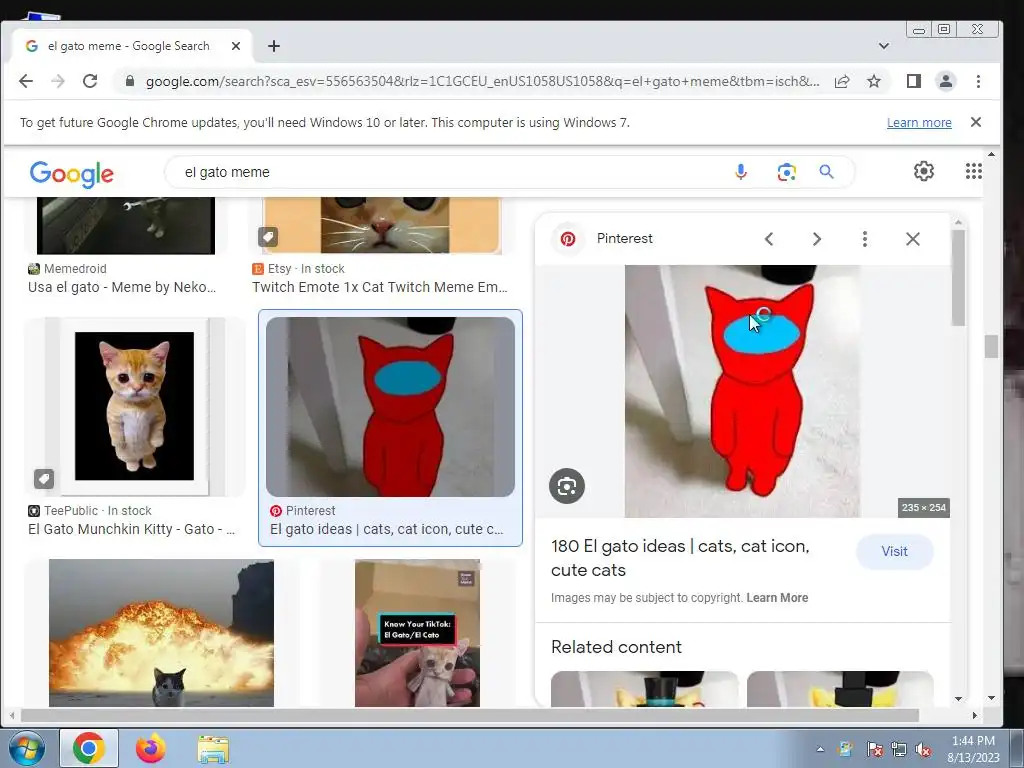Click the Pinterest logo in preview header
1024x768 pixels.
coord(568,239)
